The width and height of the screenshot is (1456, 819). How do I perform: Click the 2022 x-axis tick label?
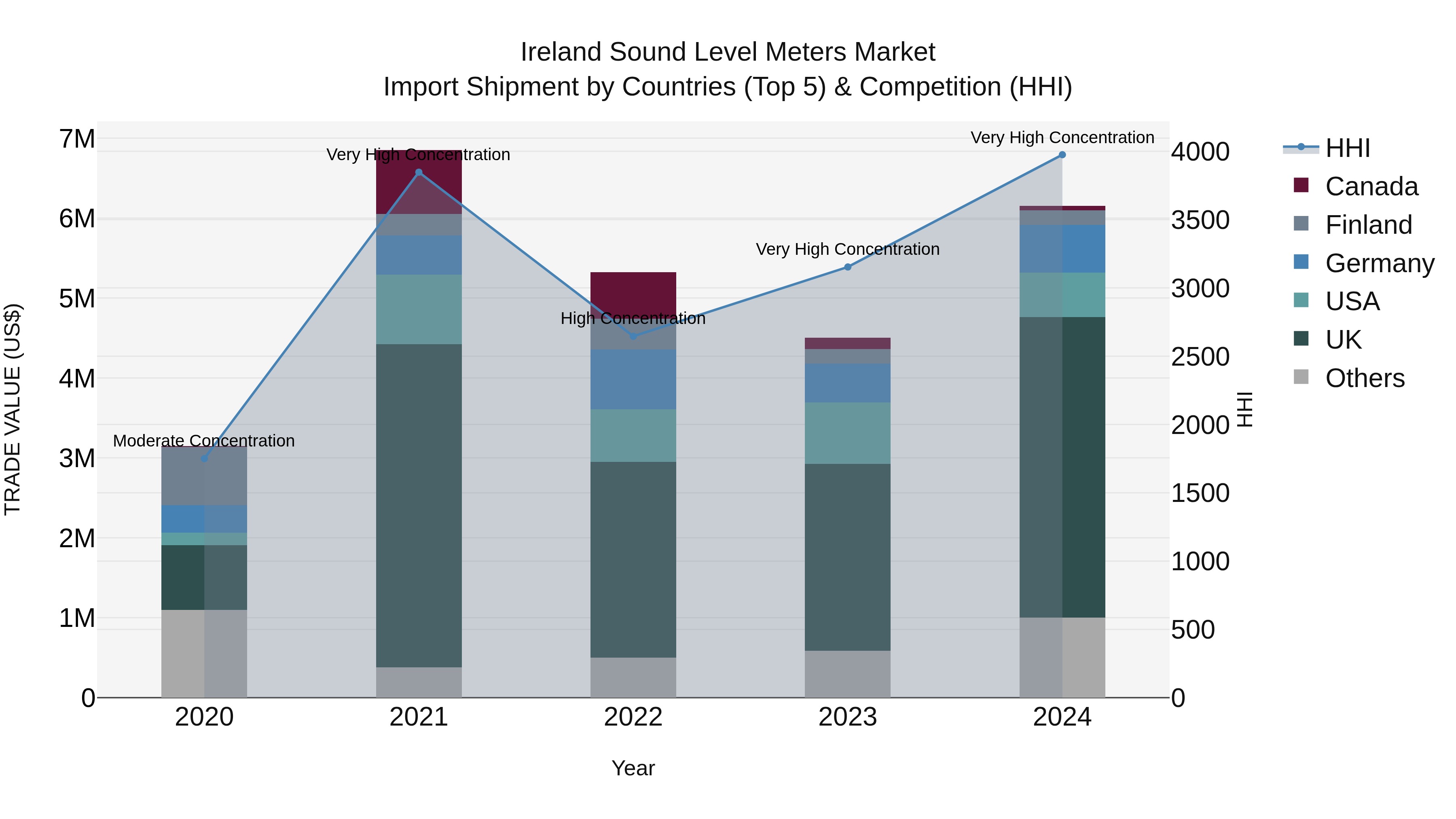[x=633, y=717]
